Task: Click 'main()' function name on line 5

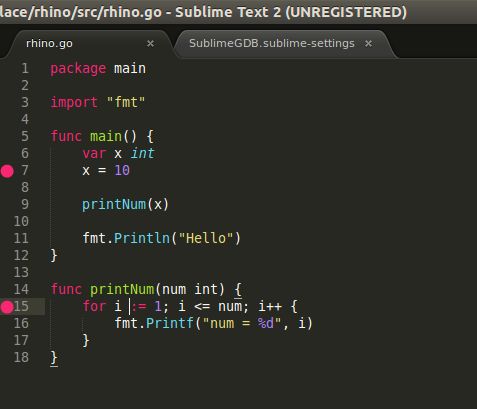Action: pyautogui.click(x=106, y=137)
